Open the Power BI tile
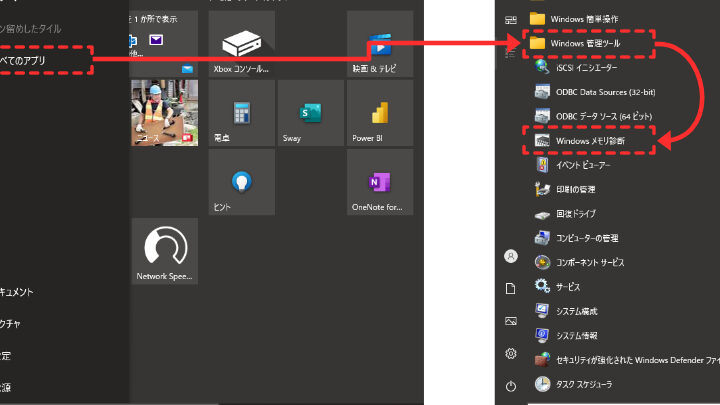Viewport: 720px width, 405px height. click(380, 113)
